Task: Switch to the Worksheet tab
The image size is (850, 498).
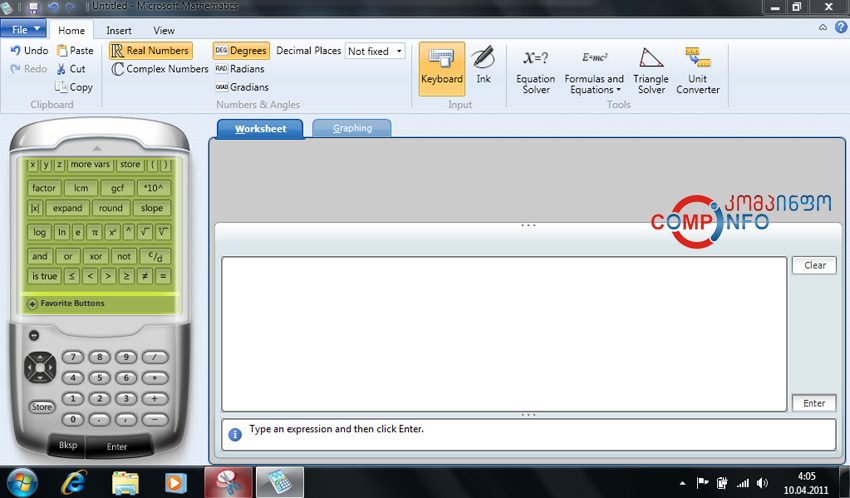Action: pyautogui.click(x=260, y=129)
